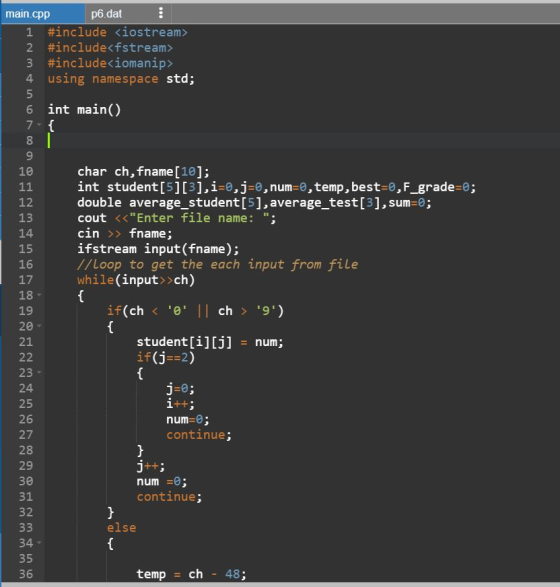Click the '#include<fstream>' line
Screen dimensions: 560x587
[110, 48]
